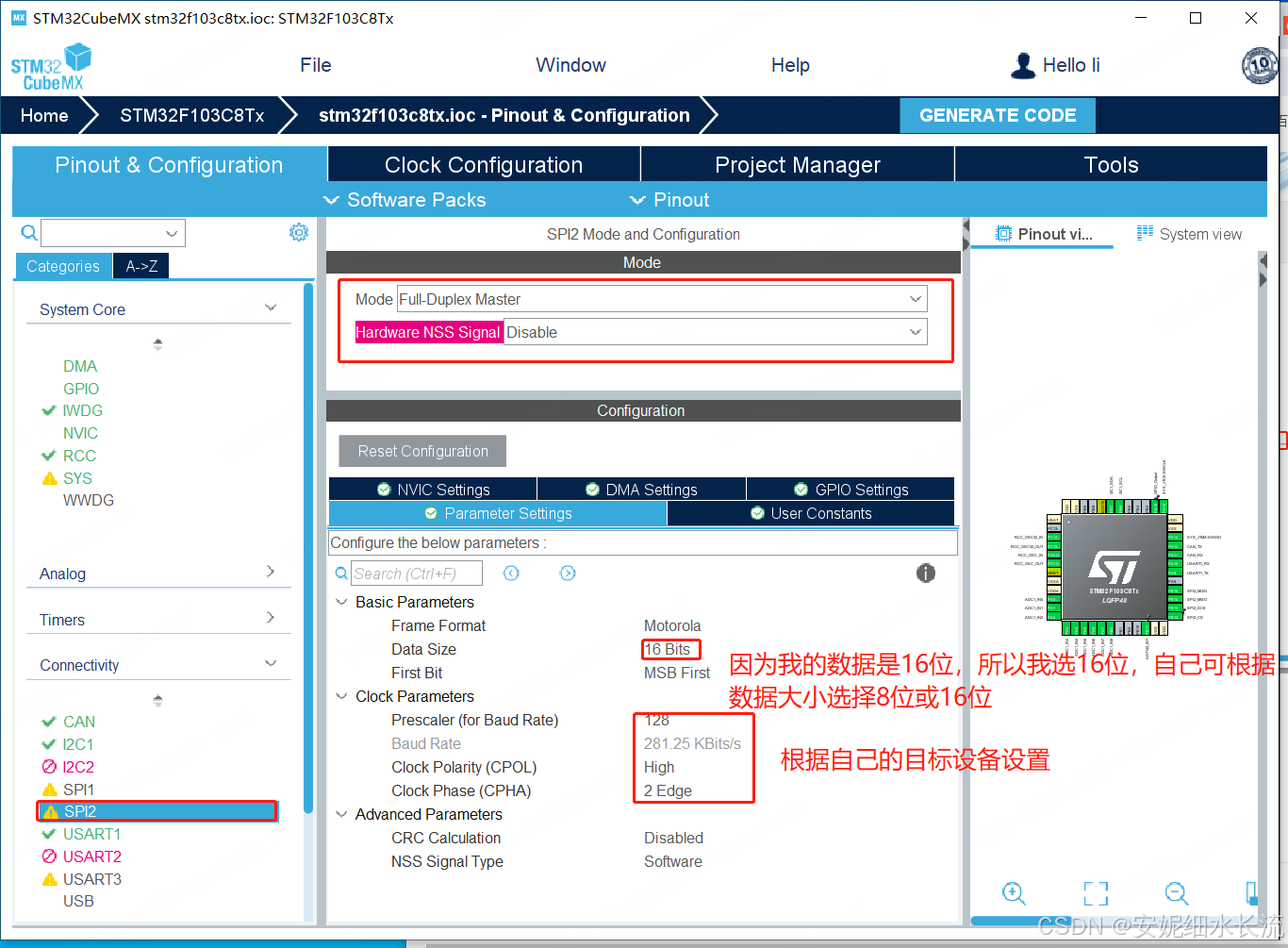Select DMA in System Core list
Screen dimensions: 1288x948
tap(80, 366)
